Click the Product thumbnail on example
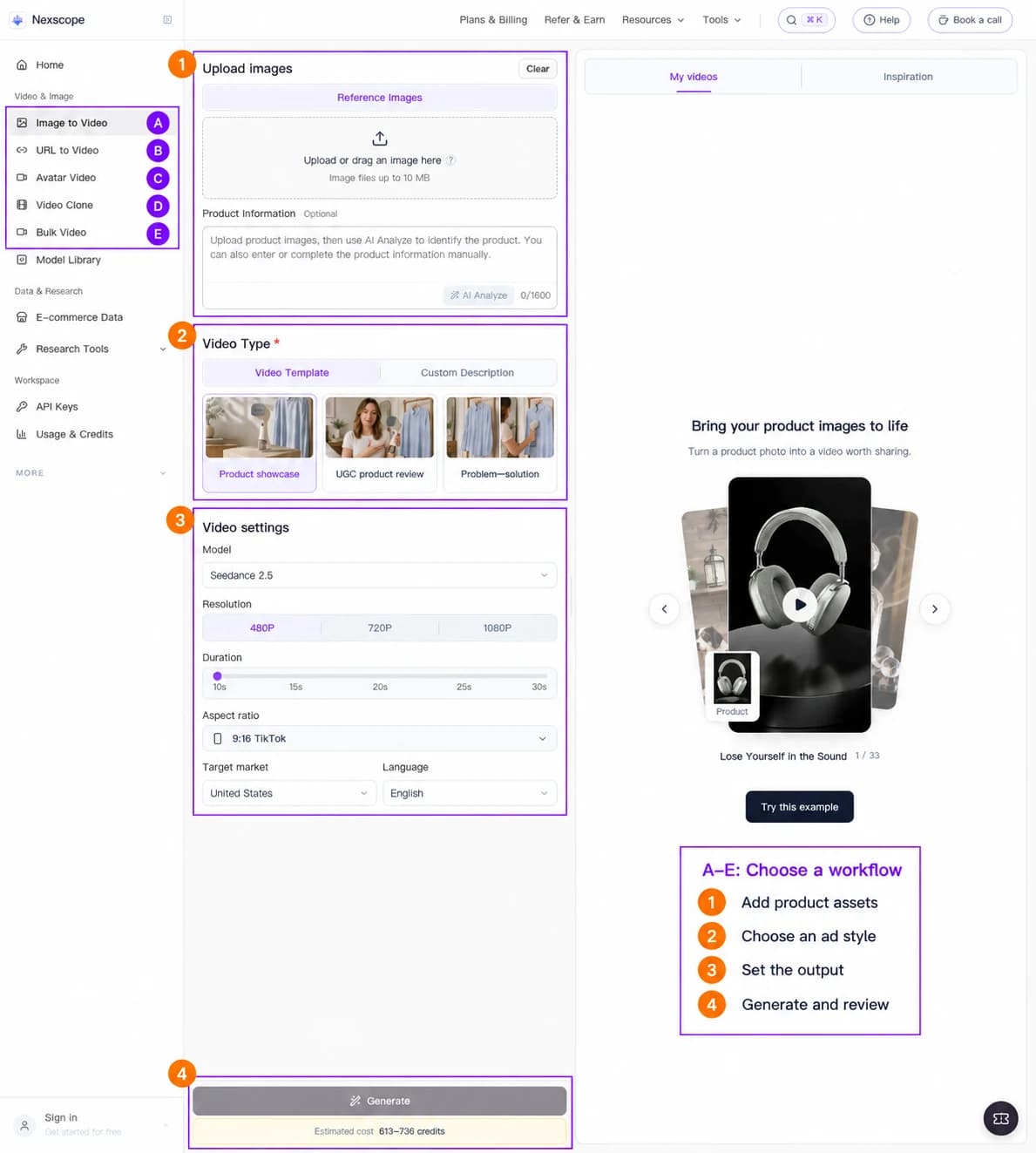Screen dimensions: 1036x1153 [x=732, y=685]
